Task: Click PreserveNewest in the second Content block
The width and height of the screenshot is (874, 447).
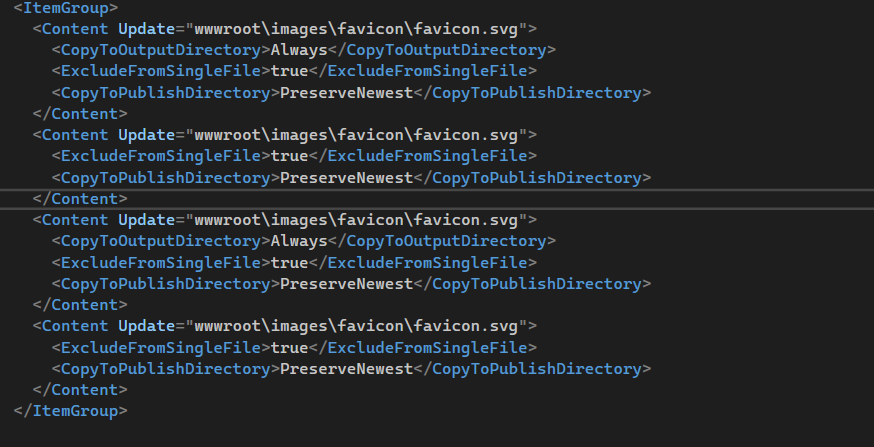Action: click(x=347, y=178)
